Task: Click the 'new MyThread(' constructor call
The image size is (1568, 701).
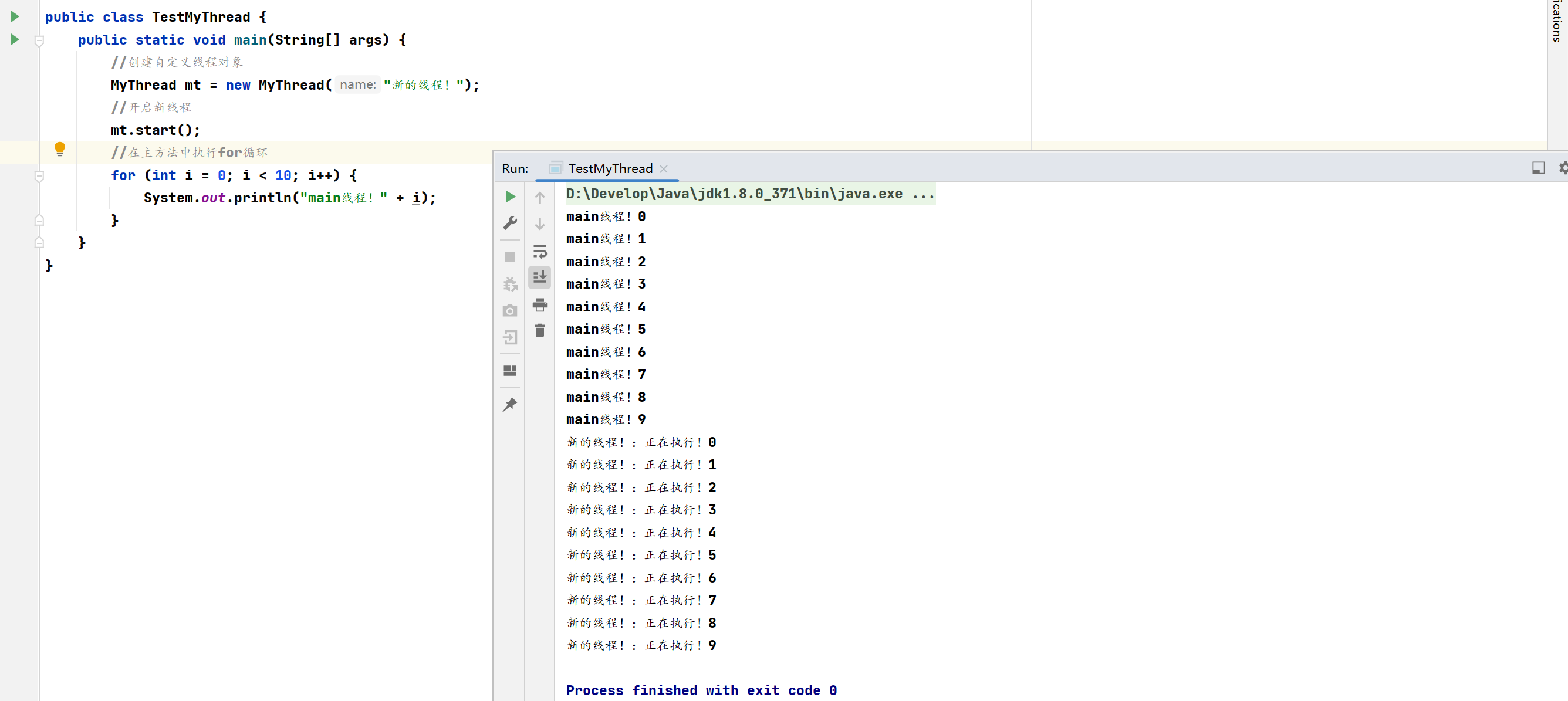Action: pos(279,85)
